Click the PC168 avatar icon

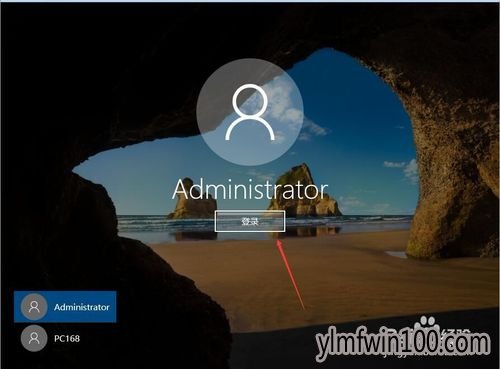click(34, 338)
